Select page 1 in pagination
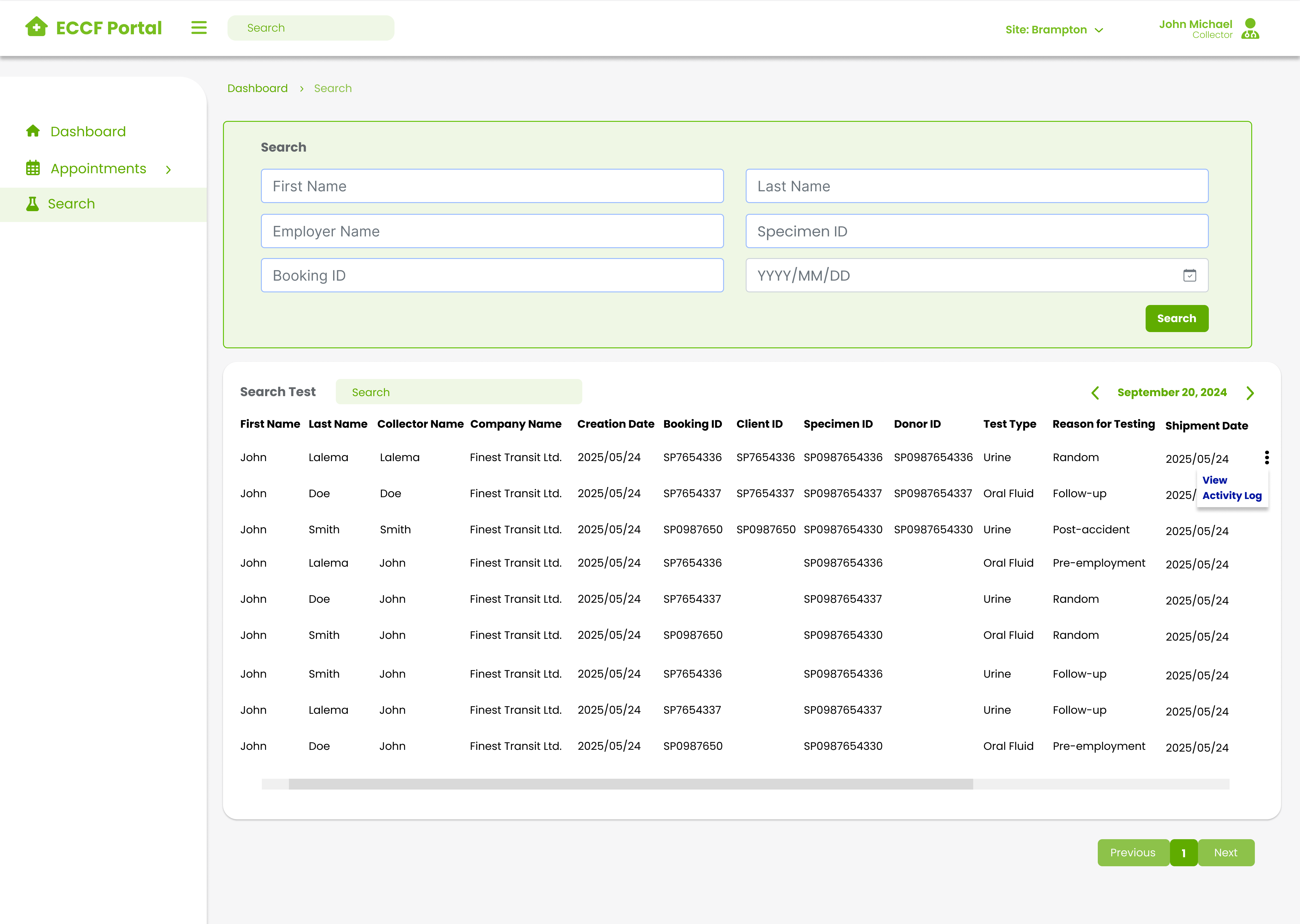The height and width of the screenshot is (924, 1300). (x=1183, y=852)
